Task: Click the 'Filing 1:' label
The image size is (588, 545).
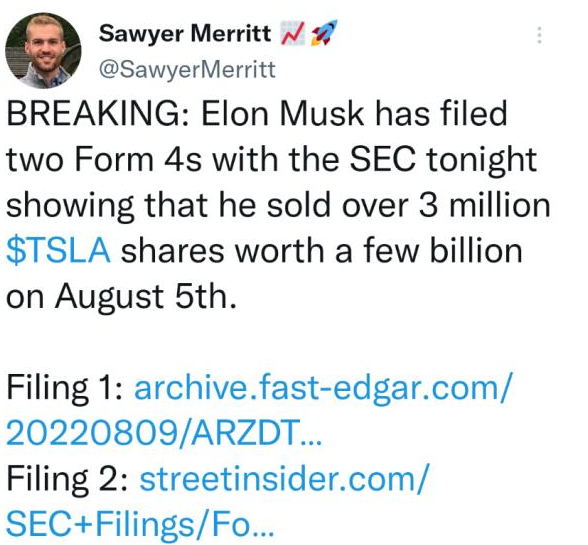Action: [65, 389]
